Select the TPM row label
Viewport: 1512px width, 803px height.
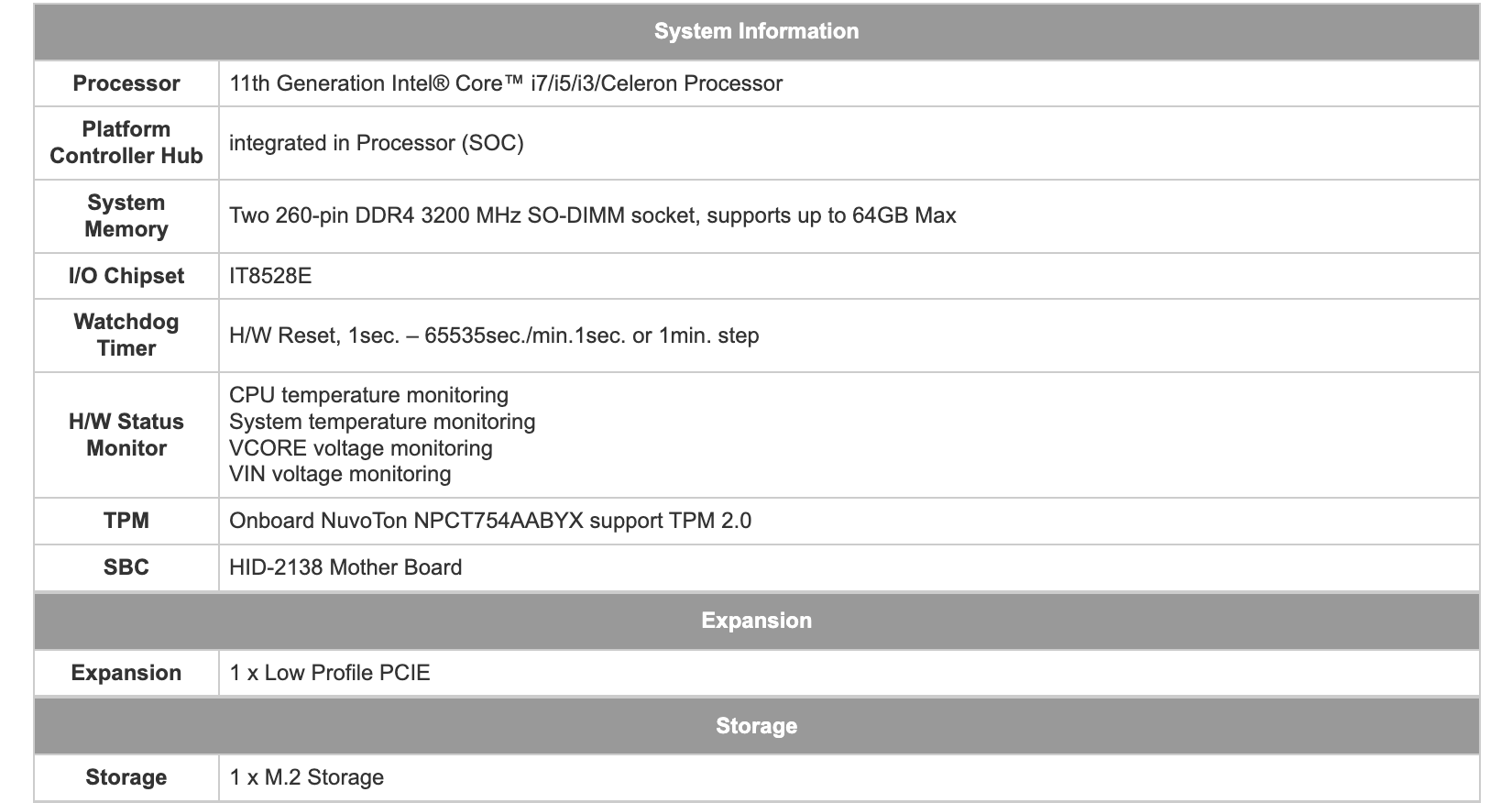click(x=126, y=521)
